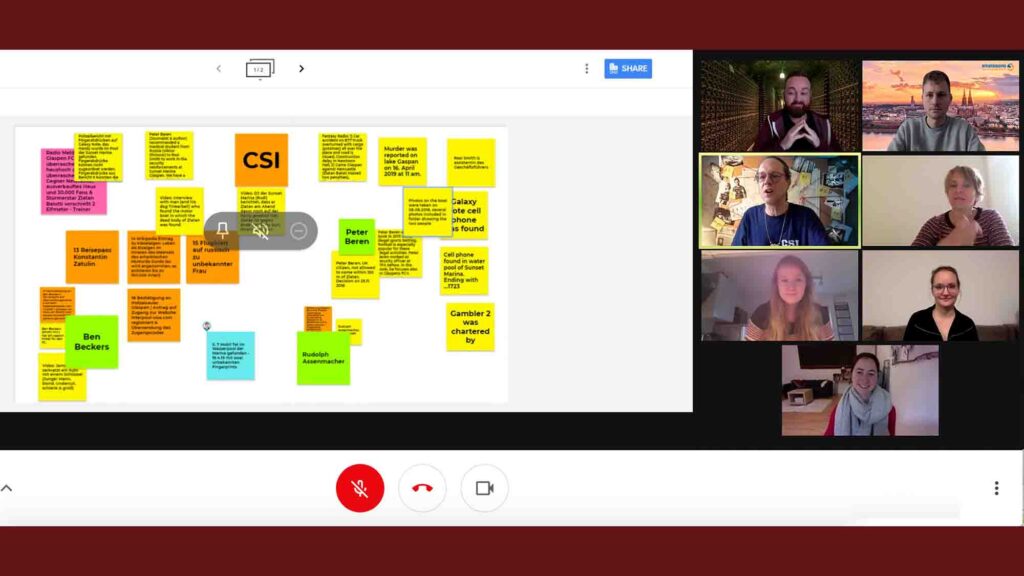Click the mute icon in presentation overlay
The height and width of the screenshot is (576, 1024).
pyautogui.click(x=260, y=231)
